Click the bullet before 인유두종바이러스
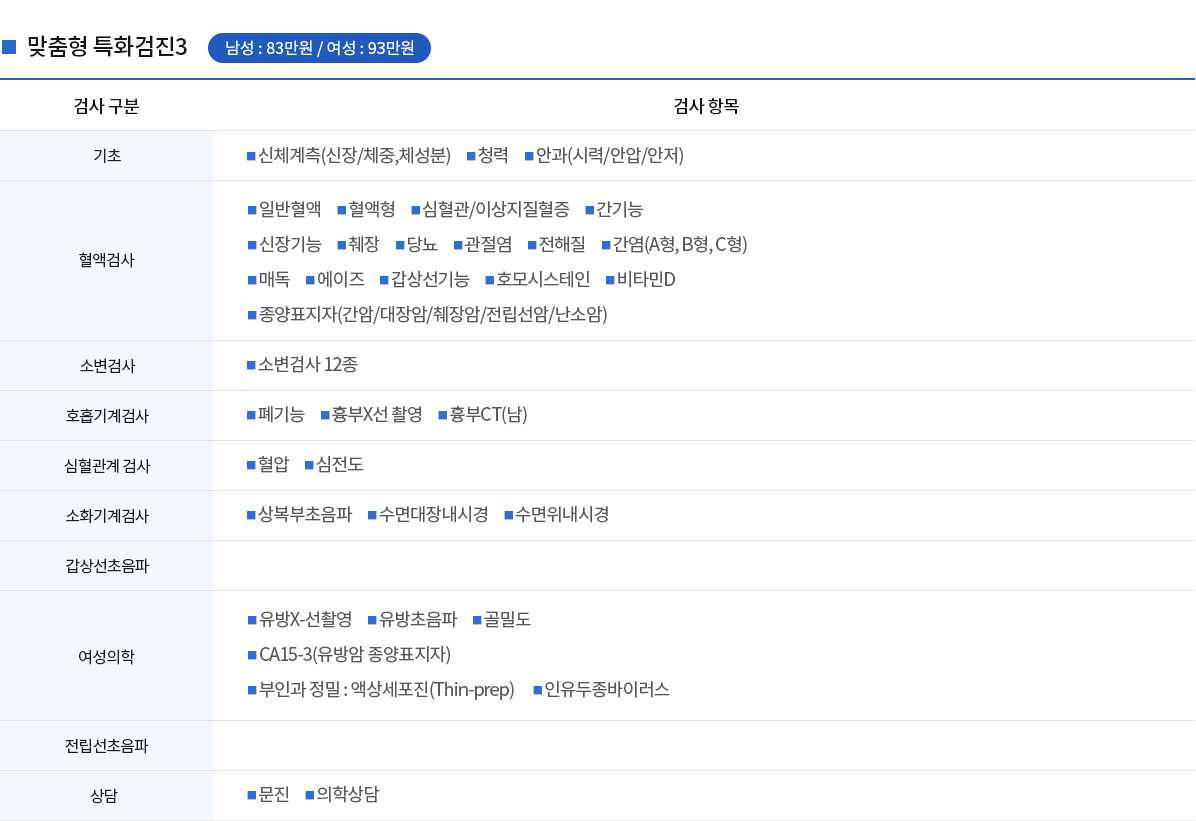1196x821 pixels. click(537, 690)
